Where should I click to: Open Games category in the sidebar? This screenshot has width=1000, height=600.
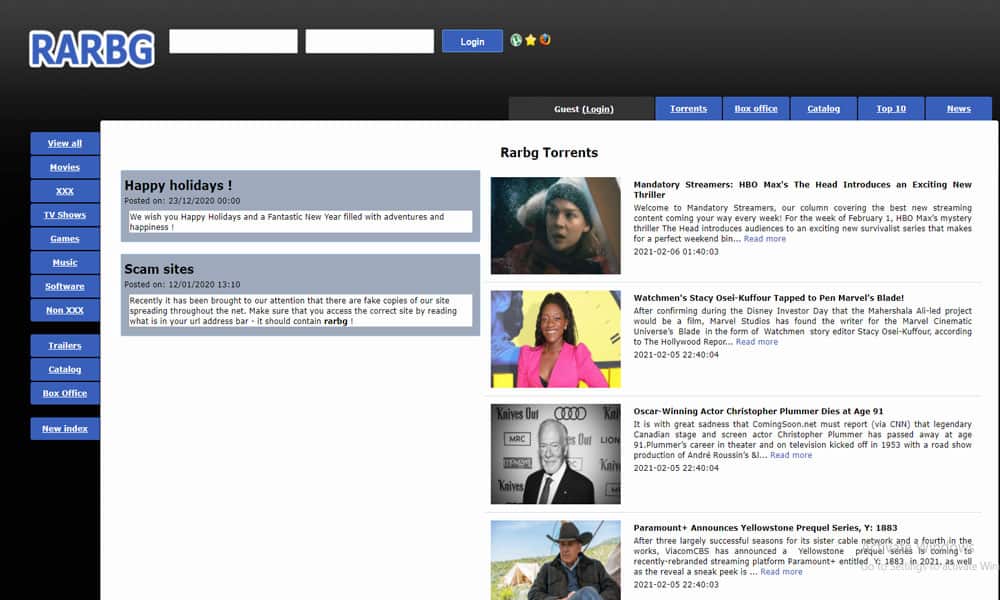[x=65, y=238]
